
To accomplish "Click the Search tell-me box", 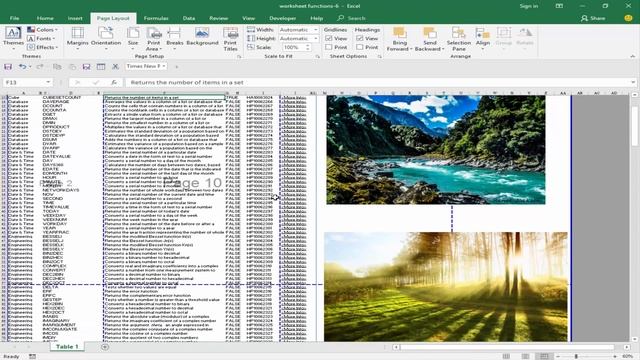I will point(351,18).
